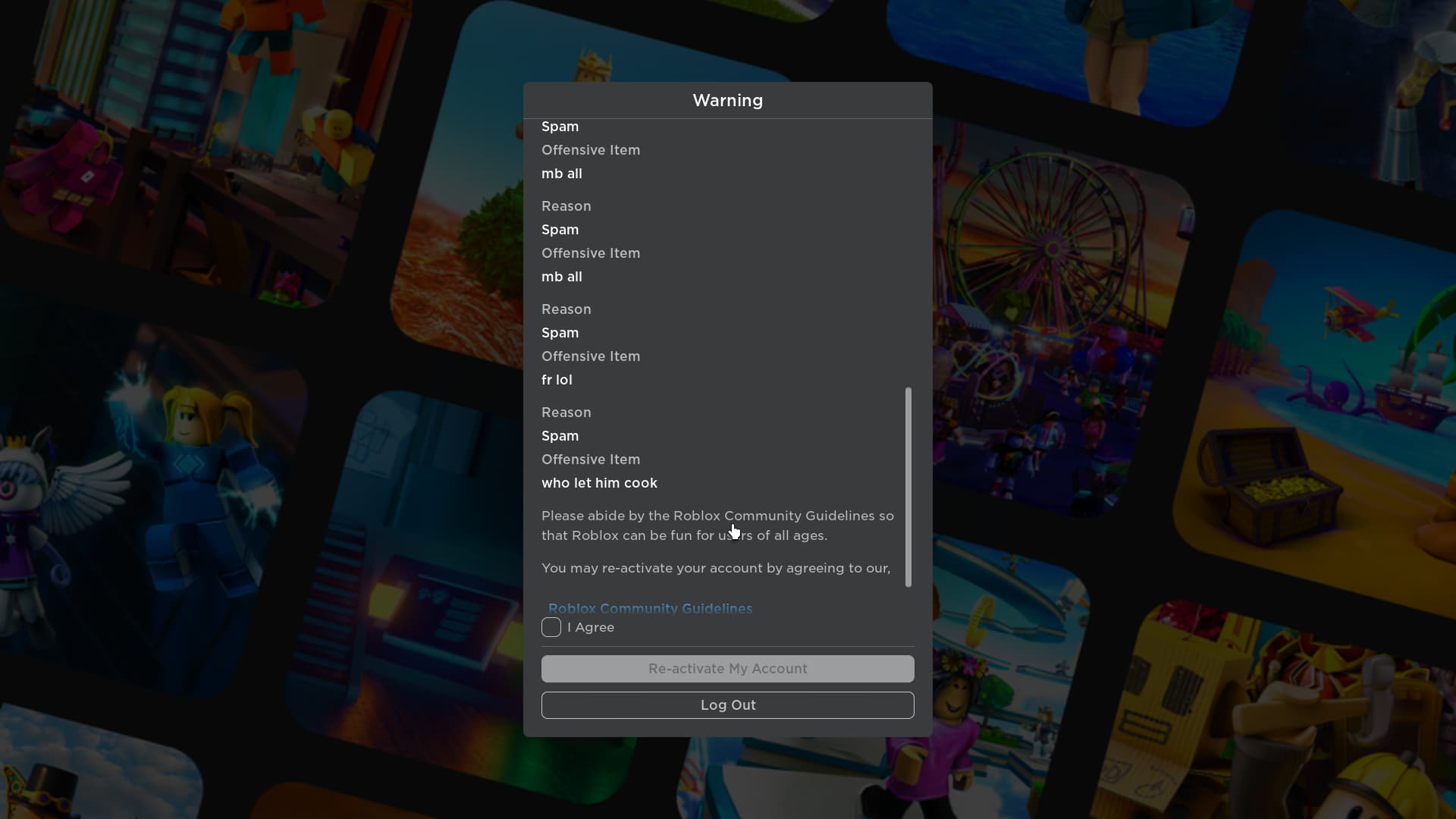Click Re-activate My Account button
This screenshot has width=1456, height=819.
tap(728, 669)
